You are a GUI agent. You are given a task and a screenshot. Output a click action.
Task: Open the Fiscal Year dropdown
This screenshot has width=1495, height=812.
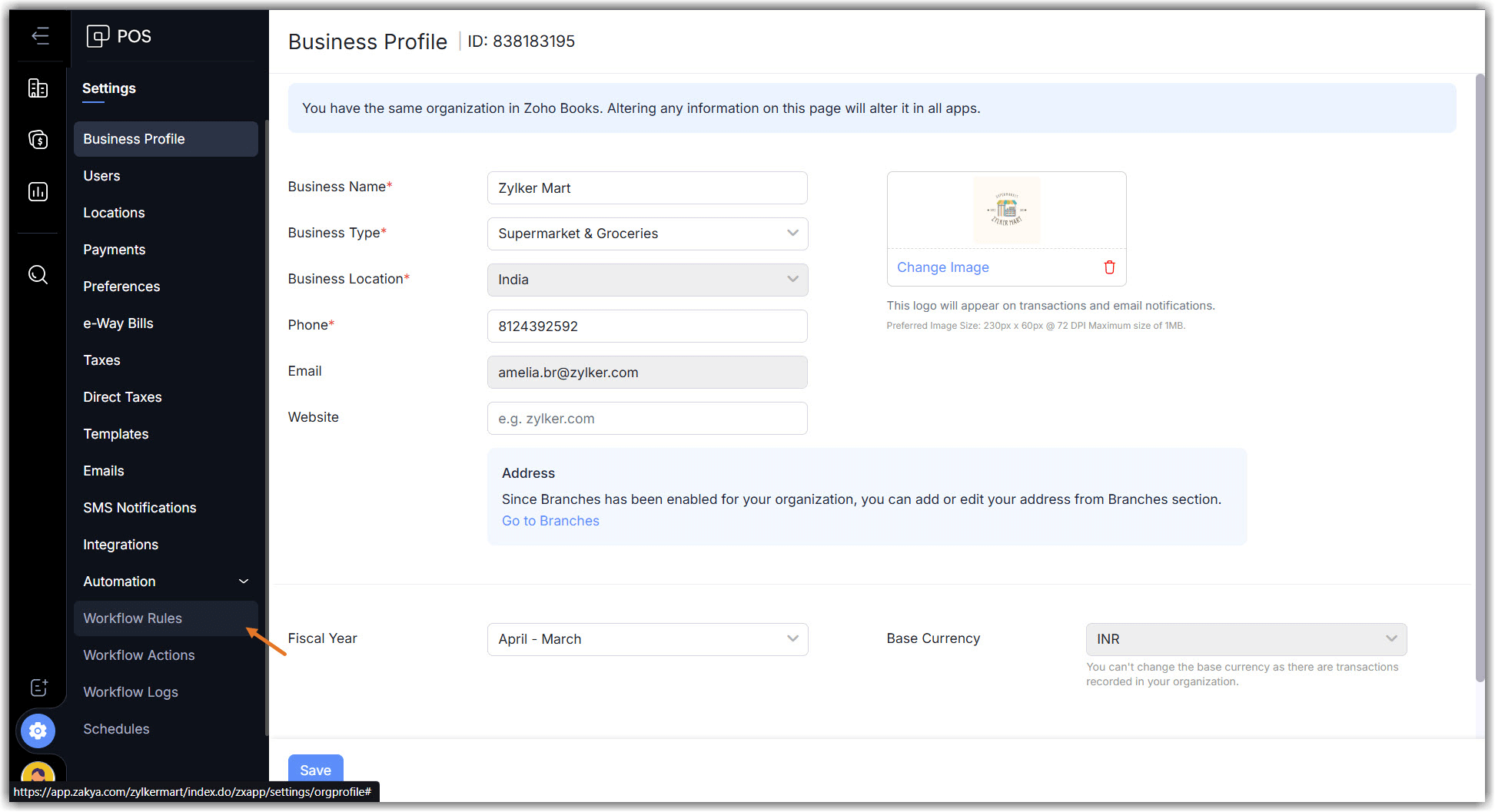click(647, 639)
